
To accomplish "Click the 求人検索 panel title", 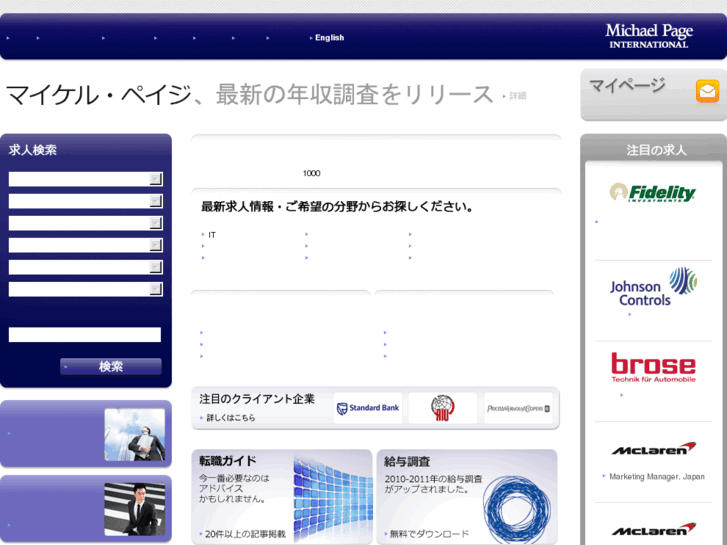I will click(32, 150).
